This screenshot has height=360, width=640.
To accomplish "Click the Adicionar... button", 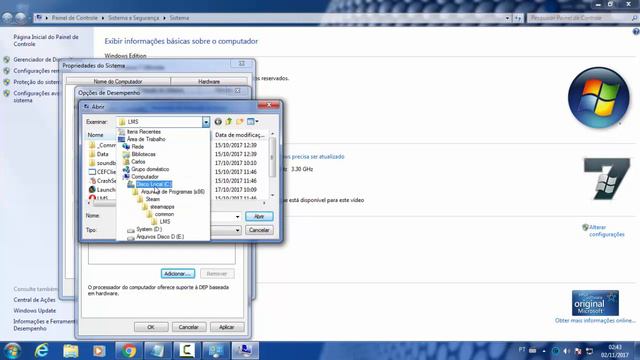I will [178, 273].
